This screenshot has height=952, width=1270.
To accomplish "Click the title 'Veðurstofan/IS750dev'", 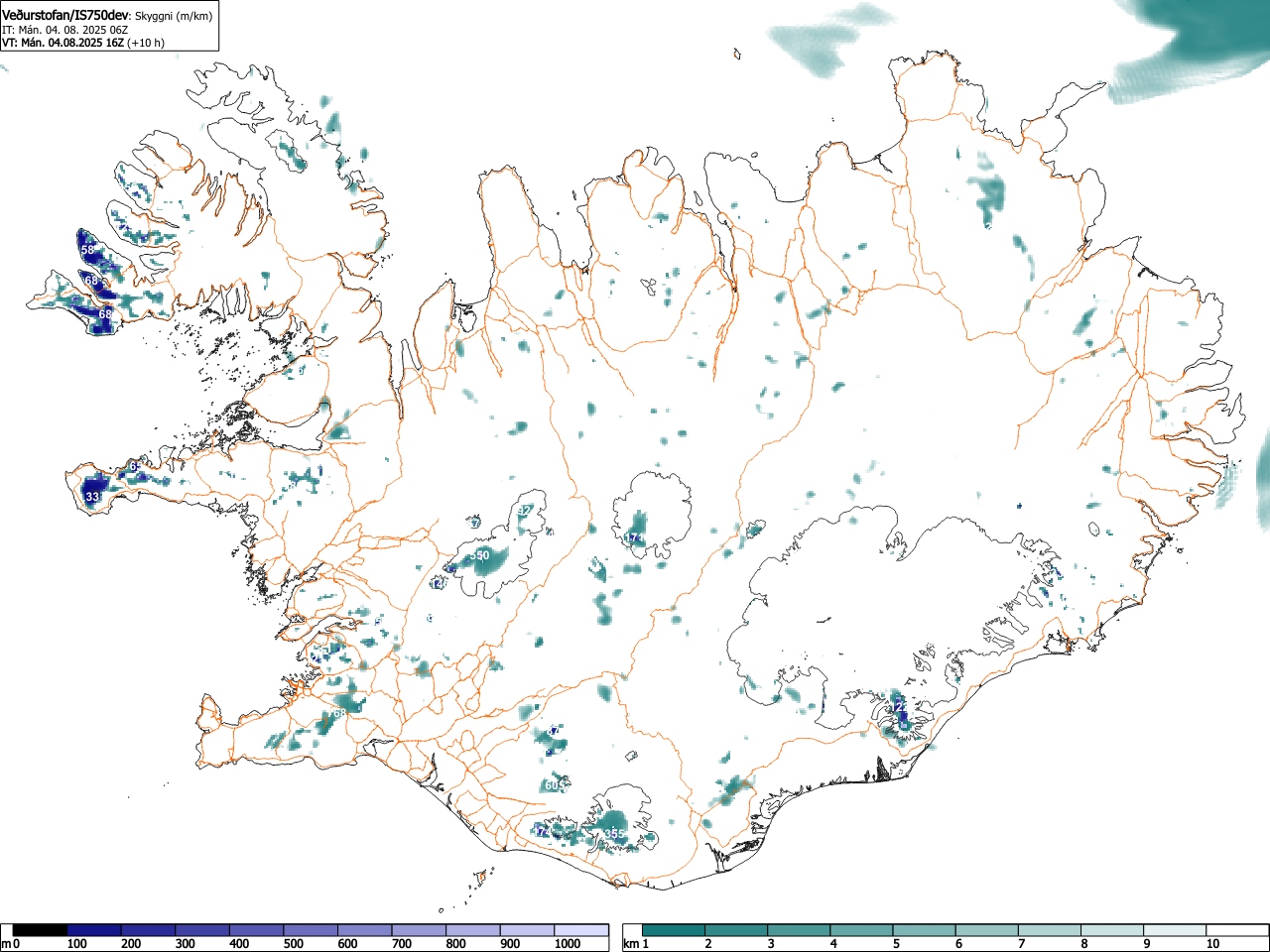I will [65, 15].
